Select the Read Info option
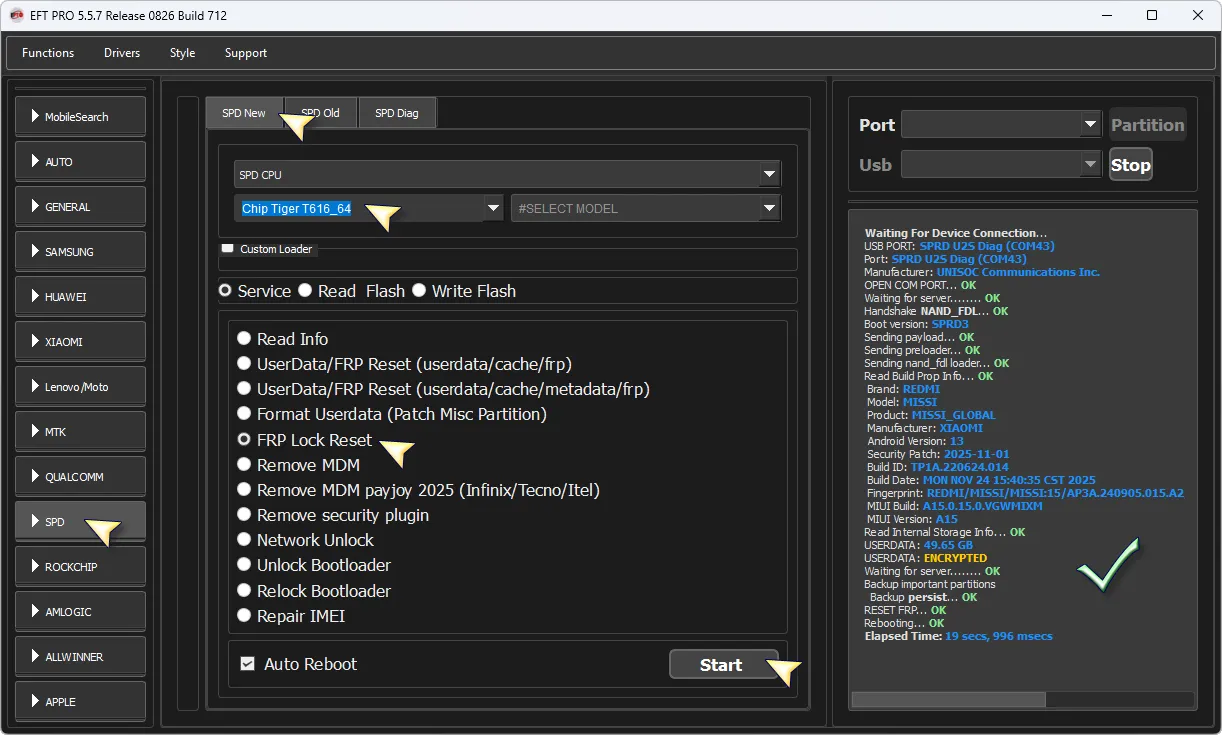This screenshot has height=735, width=1222. (x=244, y=339)
